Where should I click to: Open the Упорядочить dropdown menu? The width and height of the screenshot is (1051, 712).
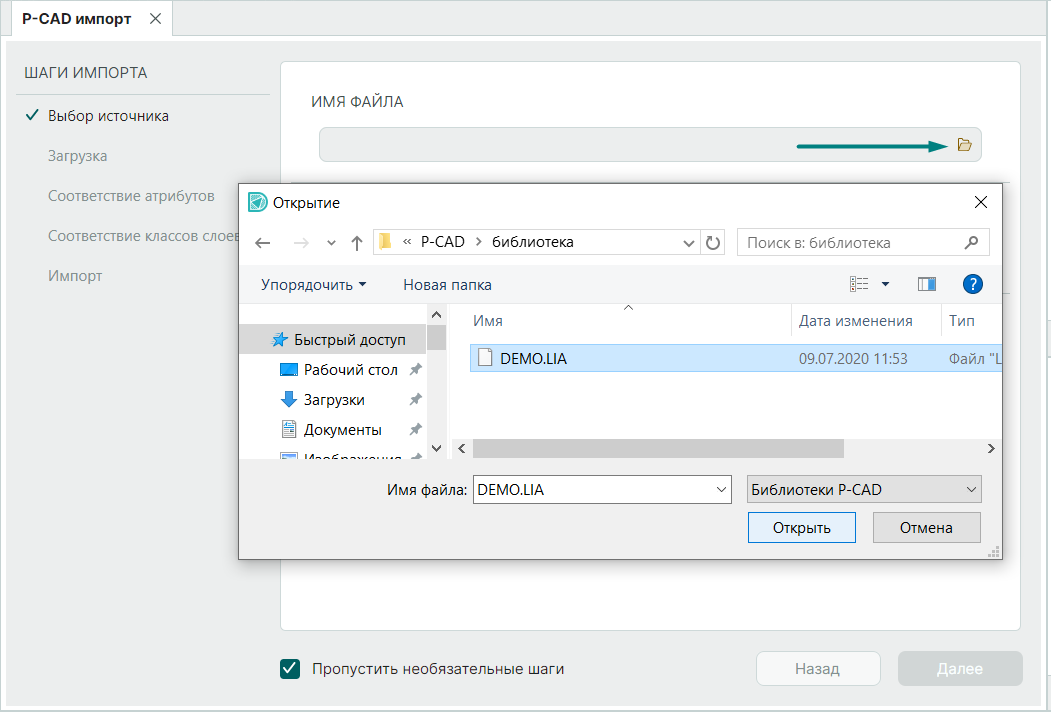[313, 285]
